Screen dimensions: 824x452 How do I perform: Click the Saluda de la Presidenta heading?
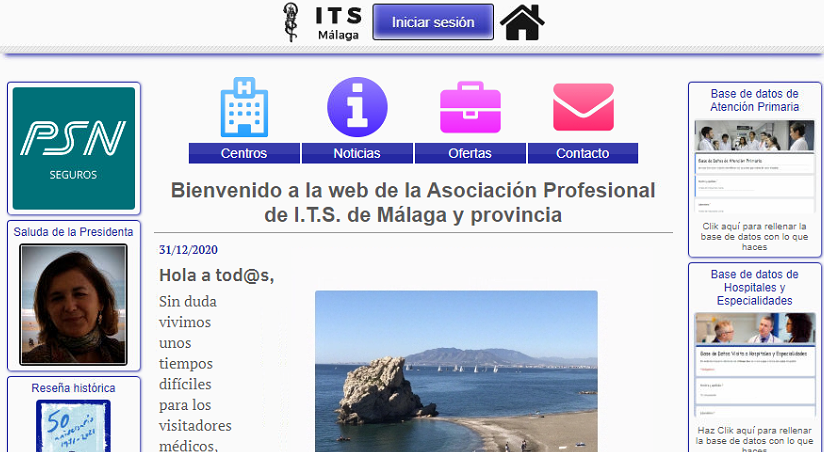74,232
